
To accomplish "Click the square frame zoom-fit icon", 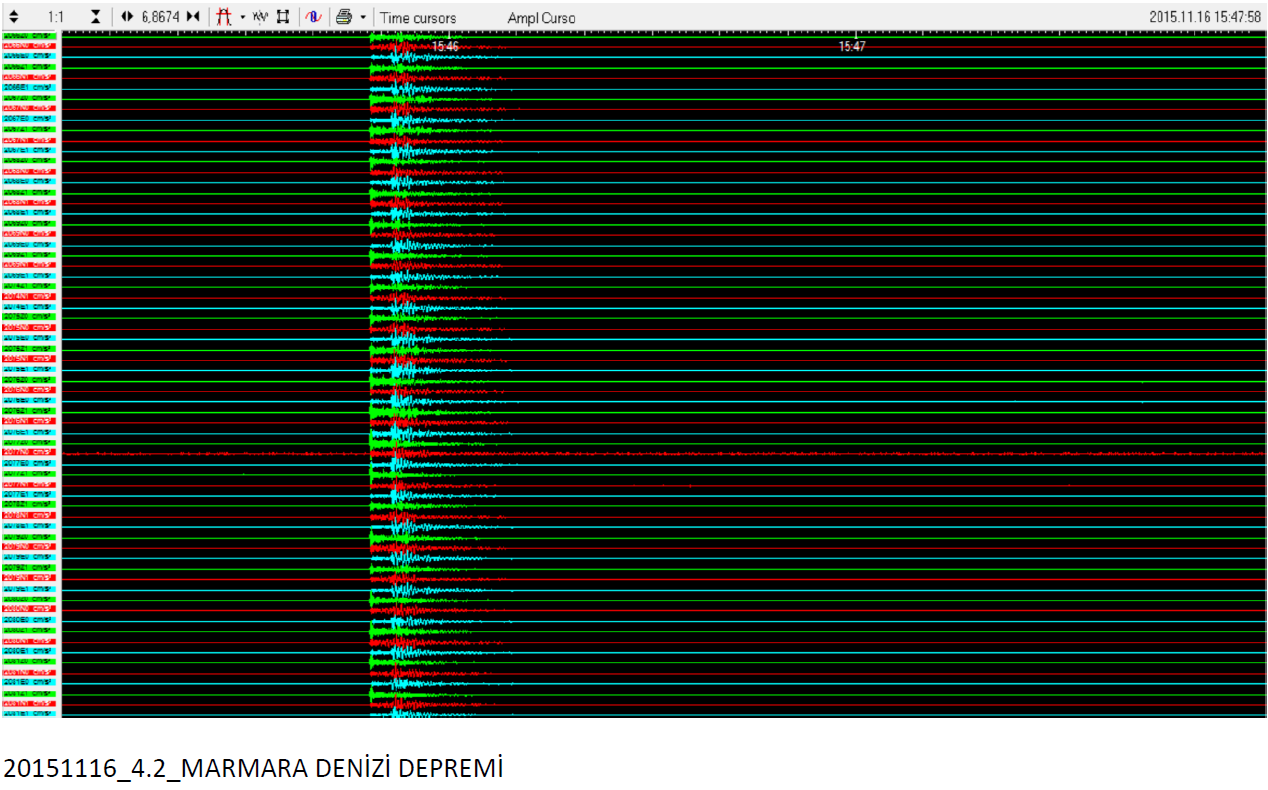I will [x=283, y=17].
